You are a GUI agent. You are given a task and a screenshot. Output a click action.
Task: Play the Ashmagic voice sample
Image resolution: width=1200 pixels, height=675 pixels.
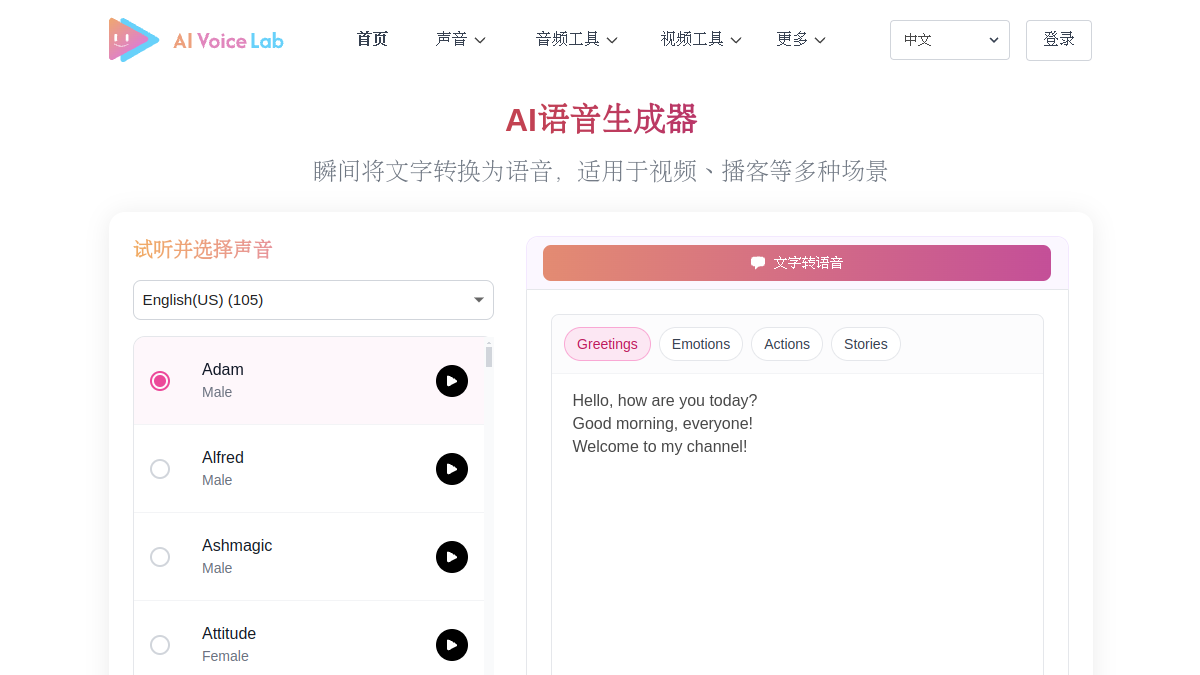(452, 557)
